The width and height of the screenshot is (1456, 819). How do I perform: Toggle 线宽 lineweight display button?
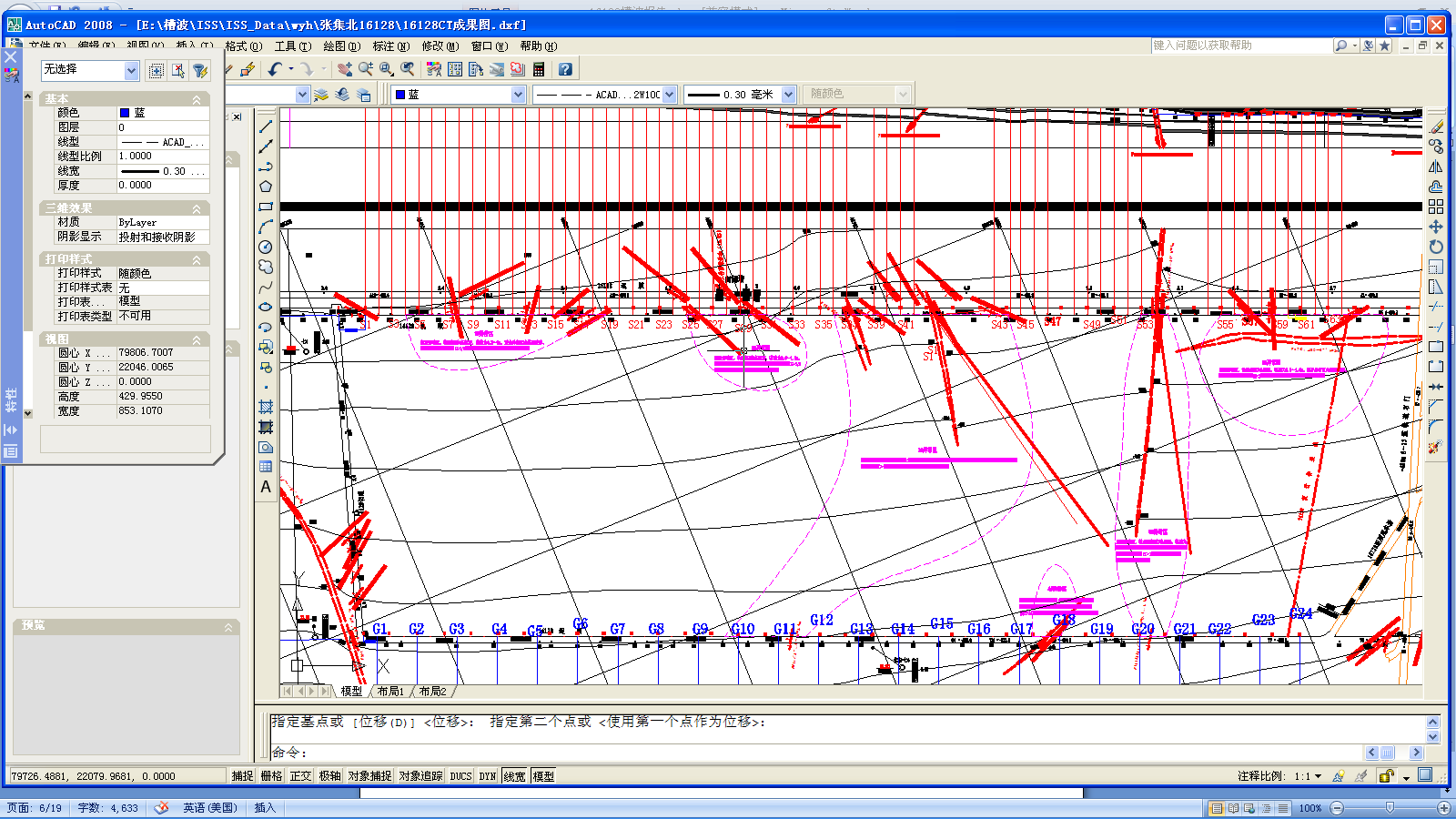pos(514,776)
